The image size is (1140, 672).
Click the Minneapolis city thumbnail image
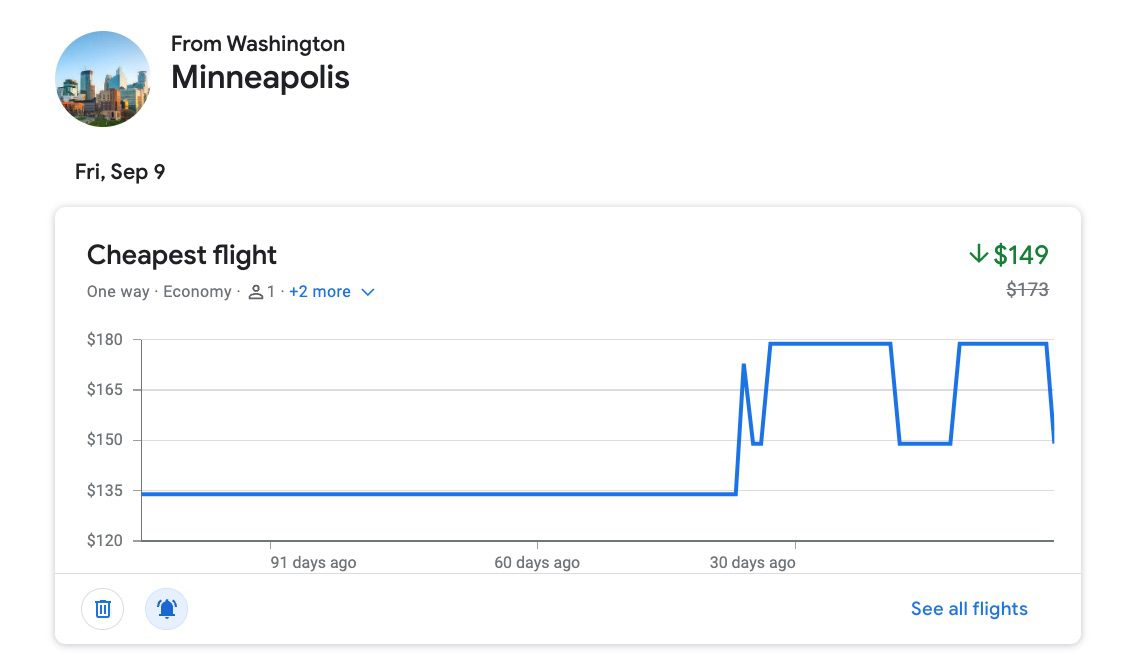point(102,78)
